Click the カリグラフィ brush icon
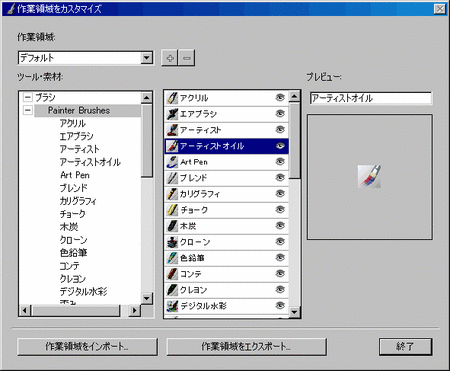450x371 pixels. [172, 194]
